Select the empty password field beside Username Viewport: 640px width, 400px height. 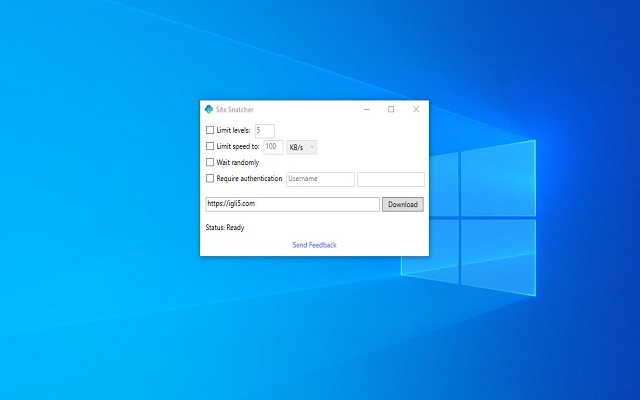pyautogui.click(x=390, y=179)
